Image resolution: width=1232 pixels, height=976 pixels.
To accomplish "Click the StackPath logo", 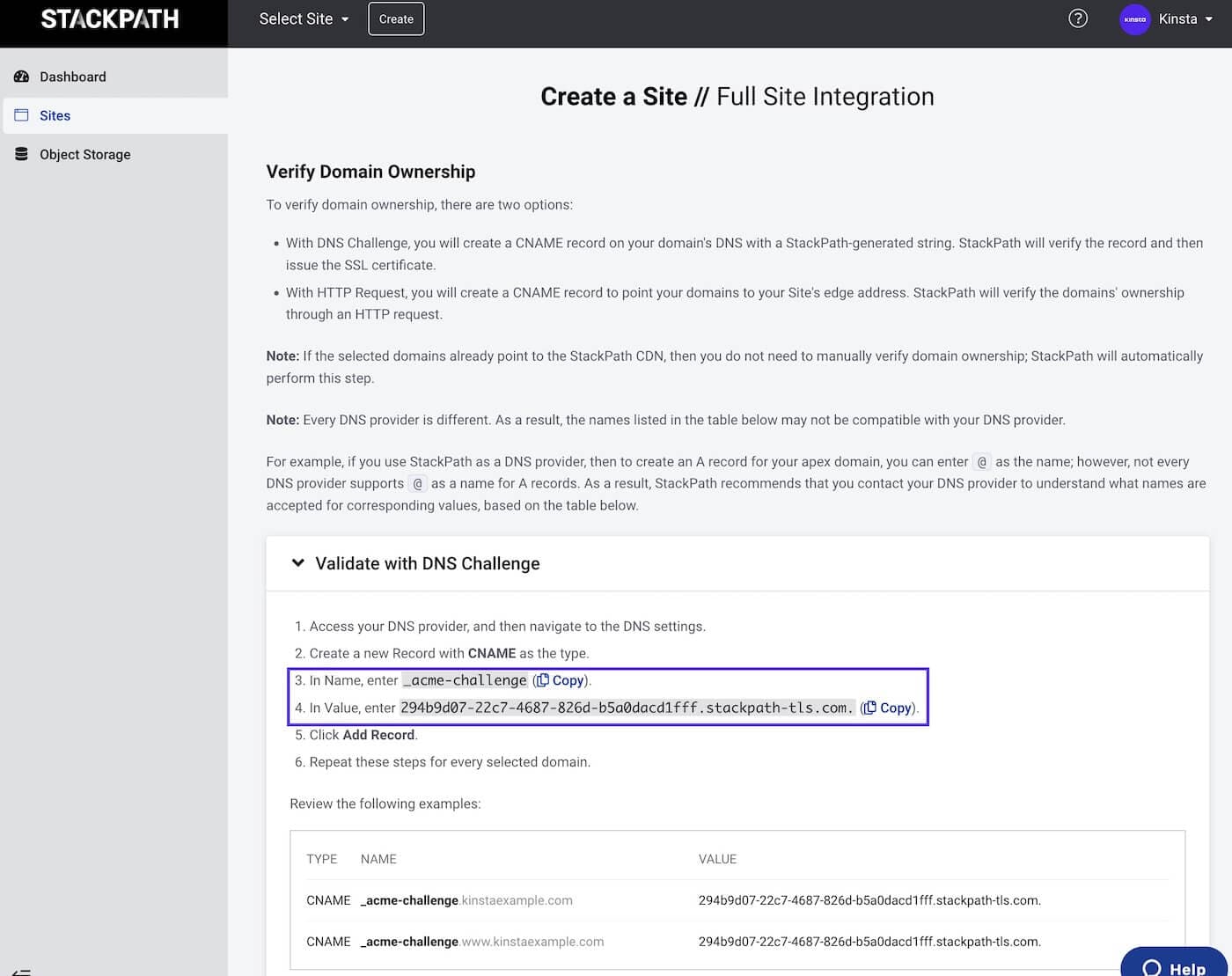I will coord(110,19).
